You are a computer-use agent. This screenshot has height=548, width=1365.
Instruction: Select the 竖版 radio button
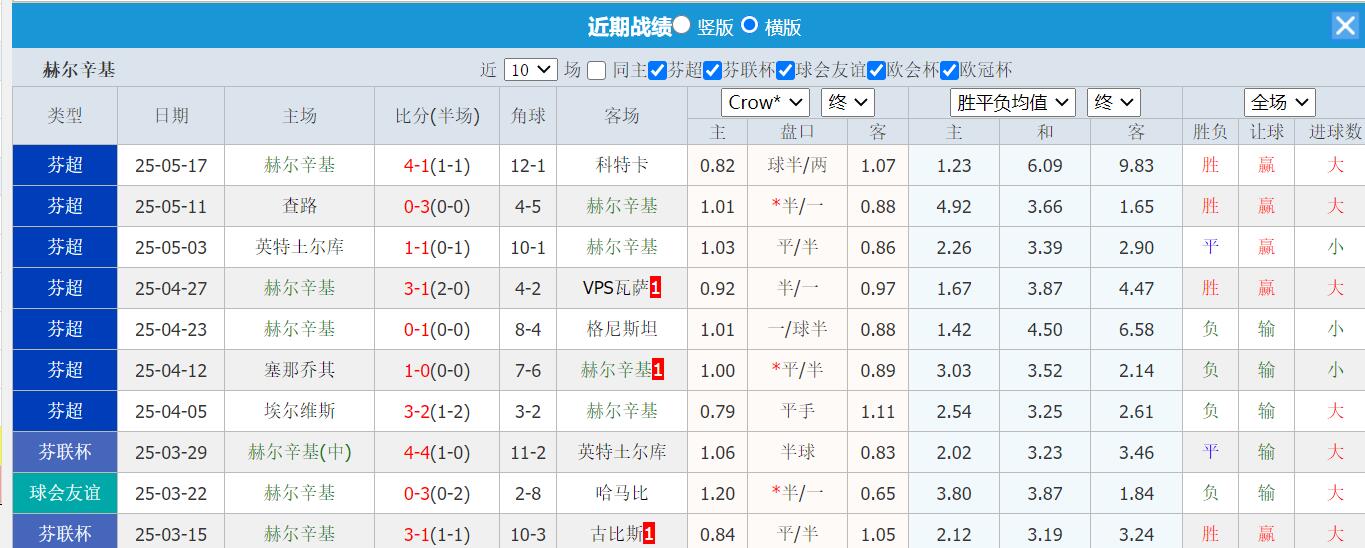pos(682,25)
